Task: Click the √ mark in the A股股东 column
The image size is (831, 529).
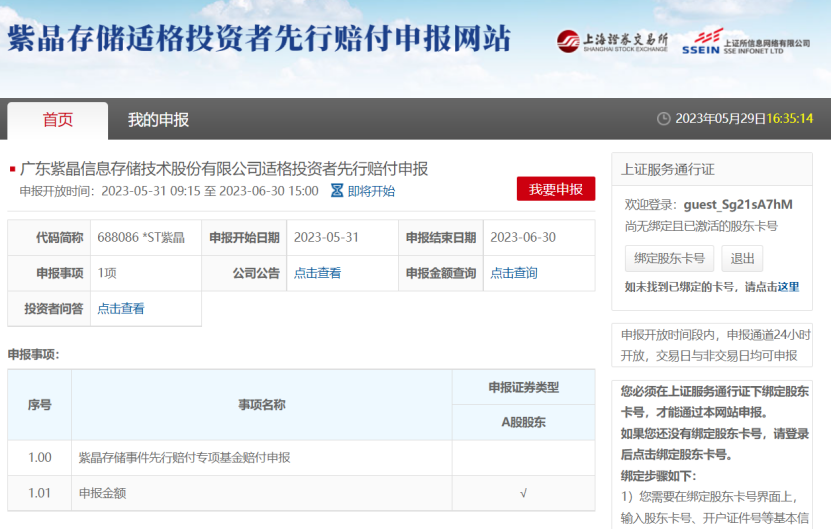Action: coord(523,493)
